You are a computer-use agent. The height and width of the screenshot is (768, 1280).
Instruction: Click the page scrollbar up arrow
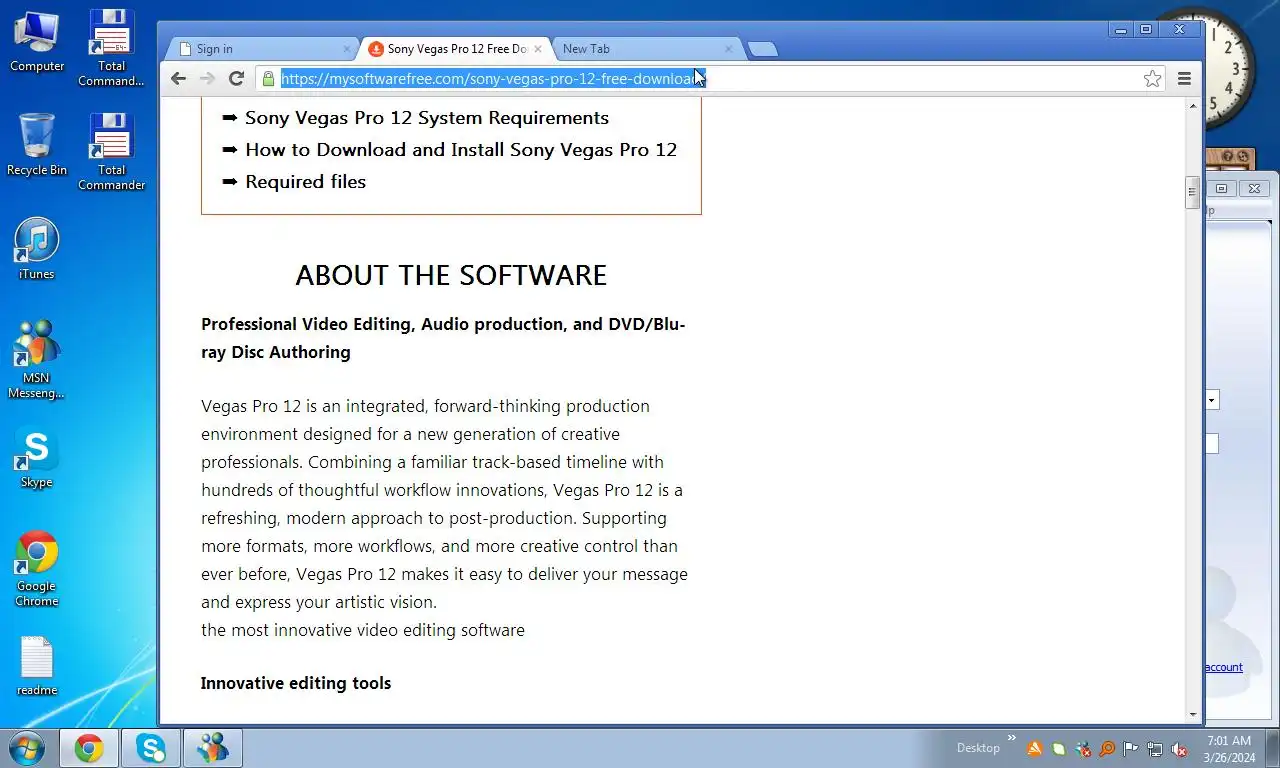[x=1192, y=105]
